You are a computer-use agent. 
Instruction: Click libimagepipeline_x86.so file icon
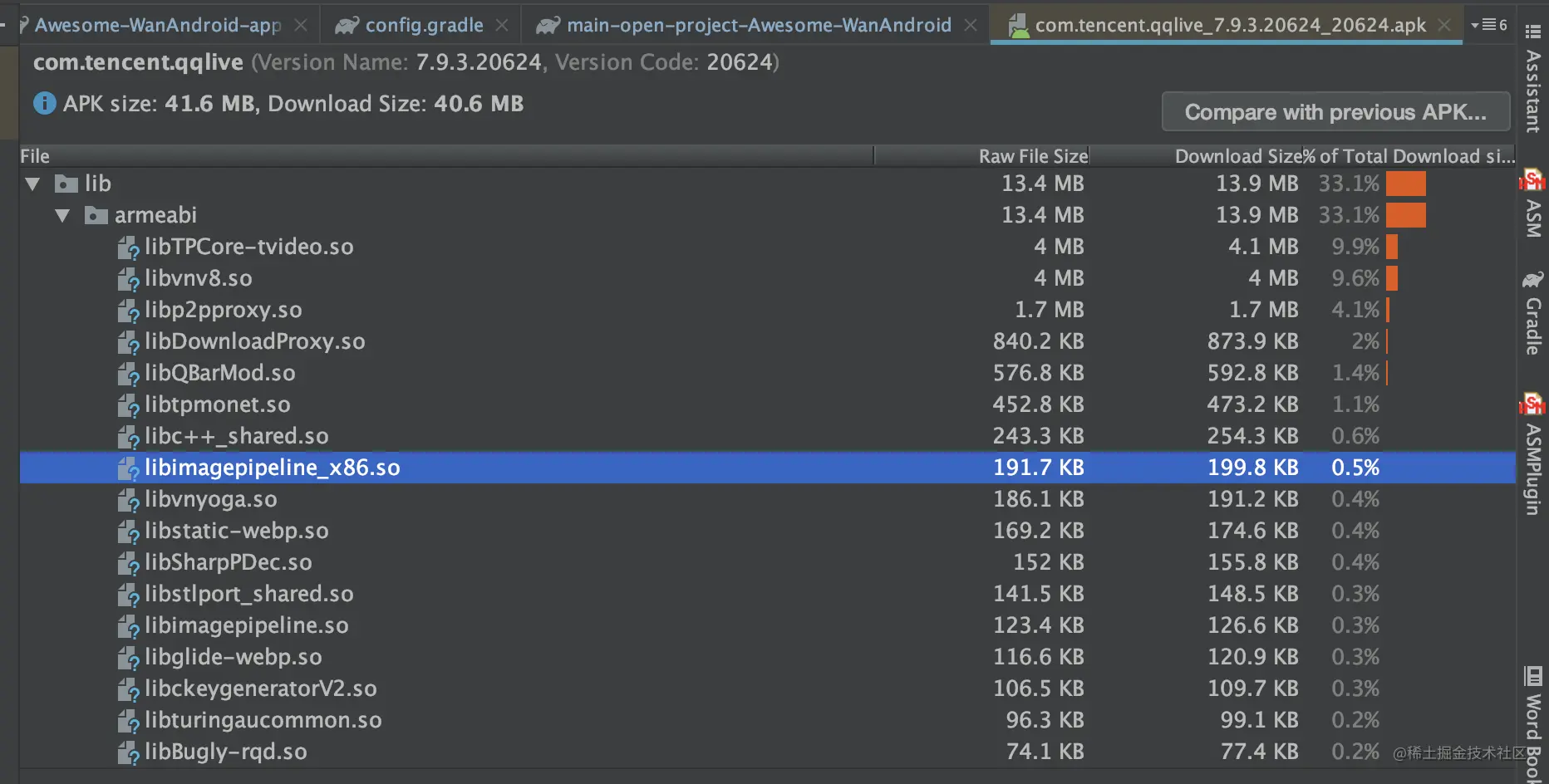coord(128,468)
